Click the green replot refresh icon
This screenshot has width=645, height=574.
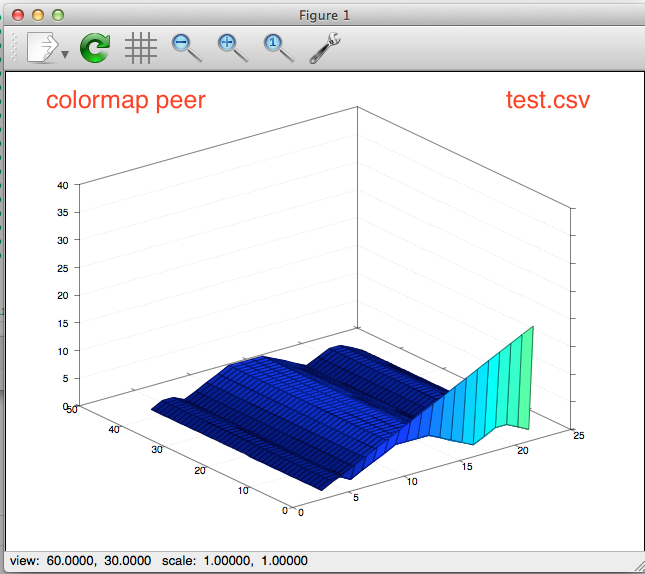coord(95,48)
